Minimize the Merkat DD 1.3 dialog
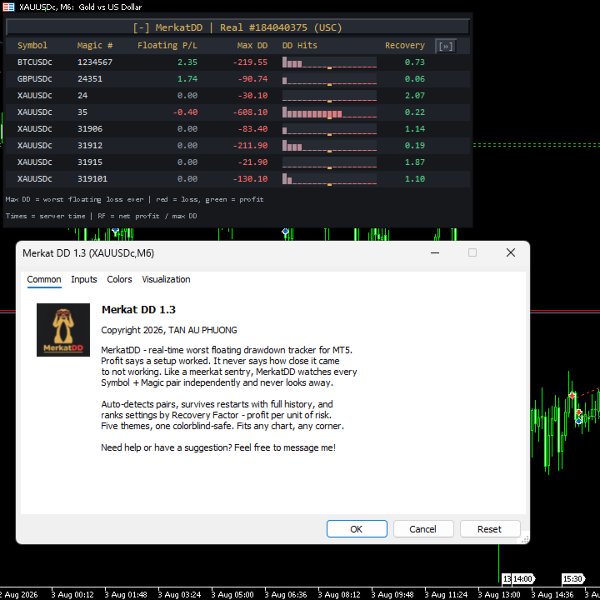Screen dimensions: 600x600 click(x=435, y=253)
